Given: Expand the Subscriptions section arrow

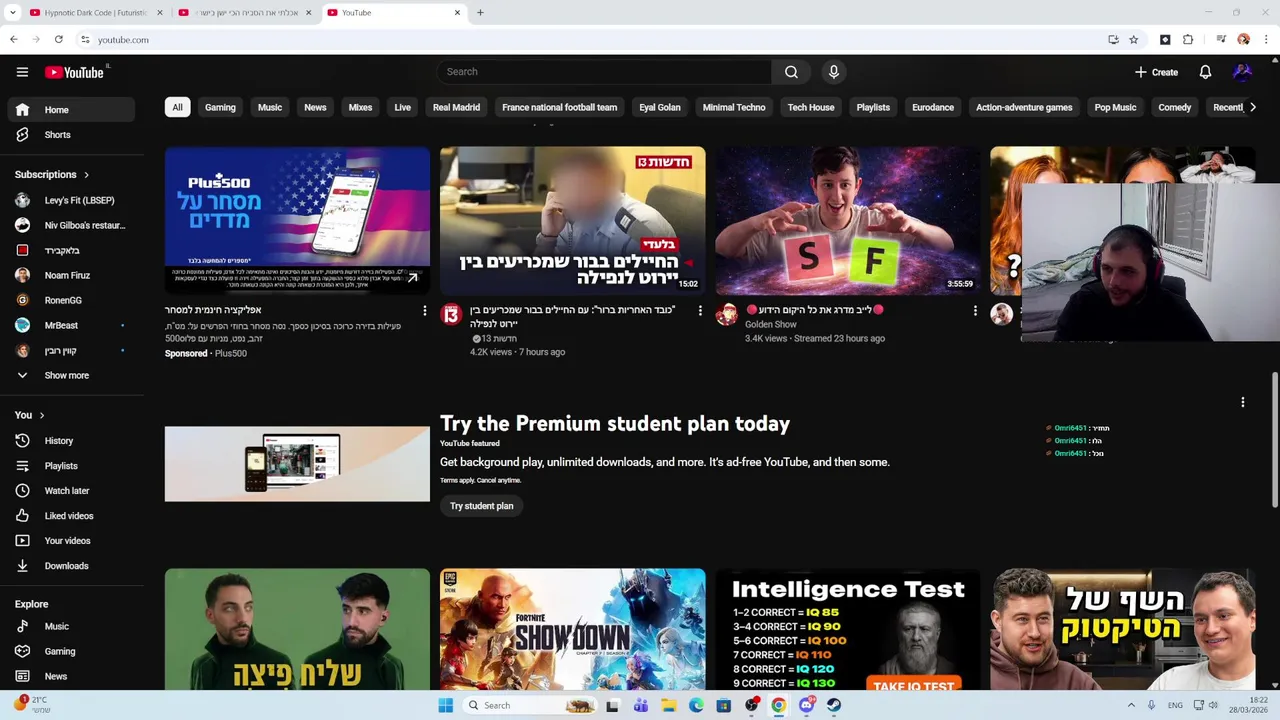Looking at the screenshot, I should click(86, 175).
